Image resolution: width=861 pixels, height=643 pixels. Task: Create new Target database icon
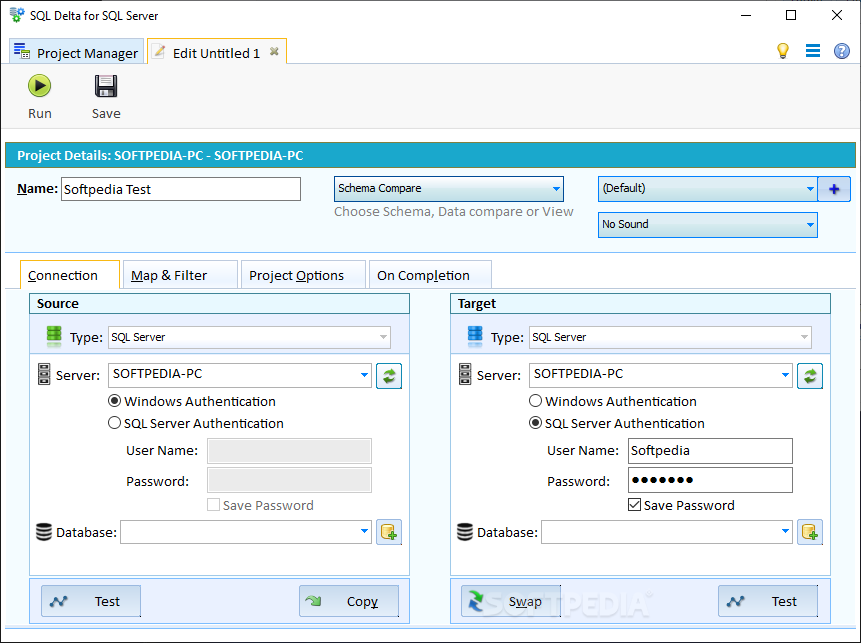point(810,532)
